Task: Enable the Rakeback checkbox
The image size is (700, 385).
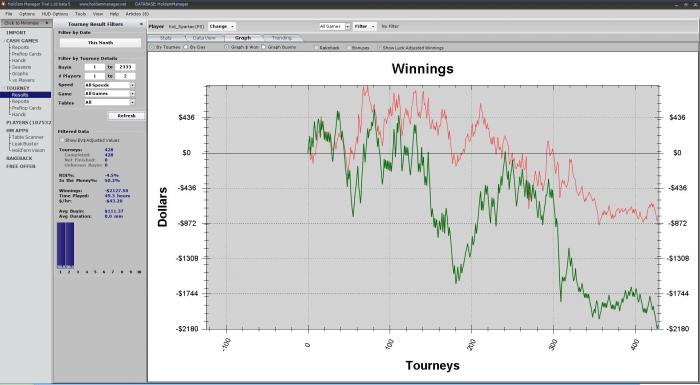Action: coord(317,47)
